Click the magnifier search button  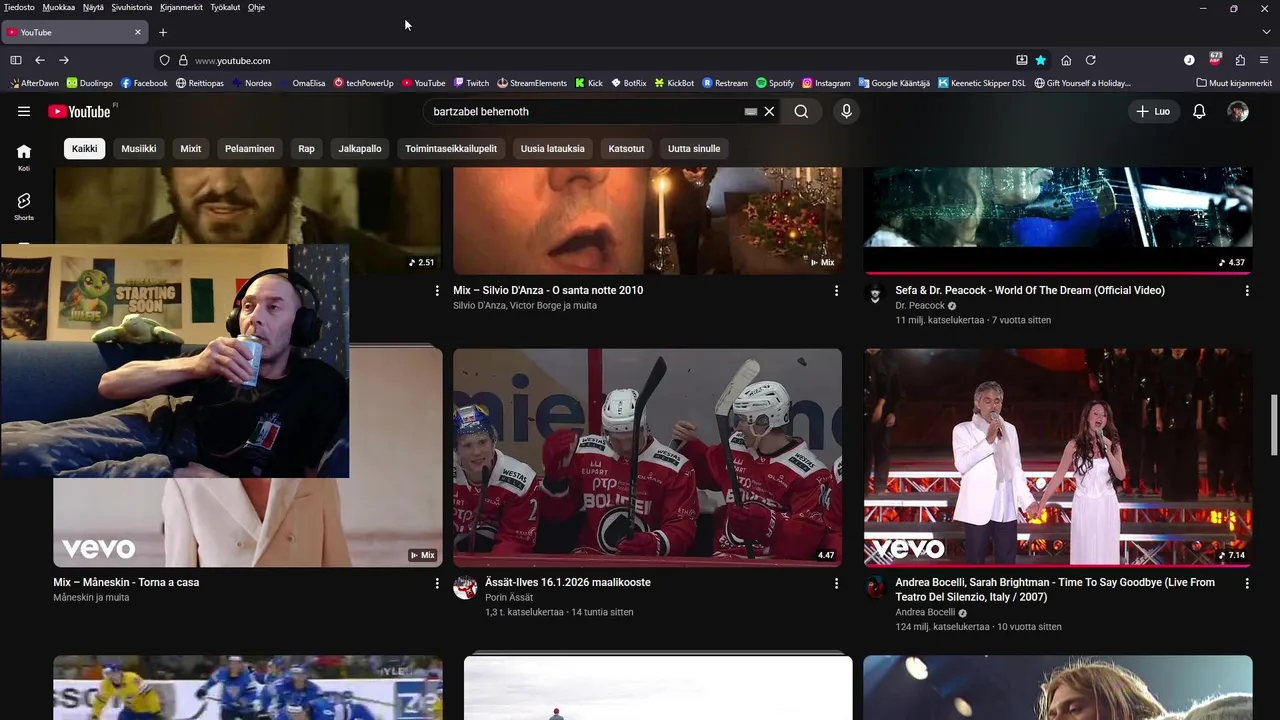801,111
